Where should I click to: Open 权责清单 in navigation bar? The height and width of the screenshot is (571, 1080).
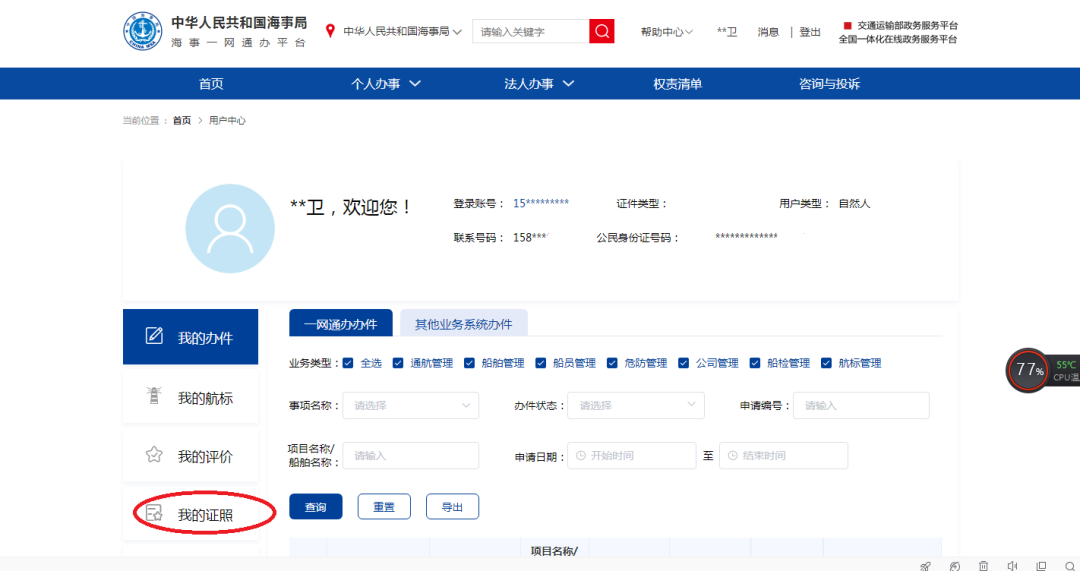pos(678,84)
